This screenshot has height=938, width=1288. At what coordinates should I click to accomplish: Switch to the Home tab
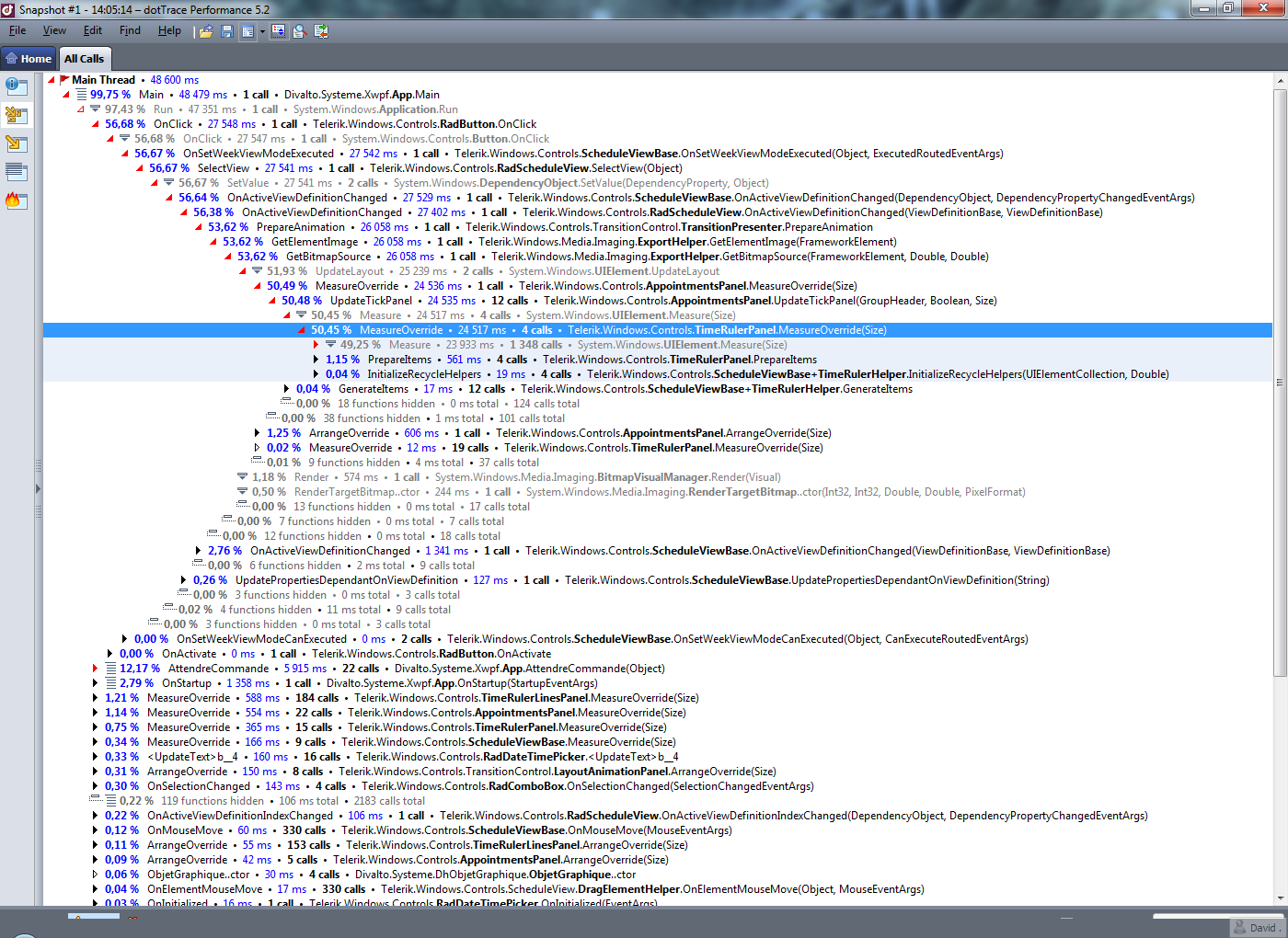point(29,59)
